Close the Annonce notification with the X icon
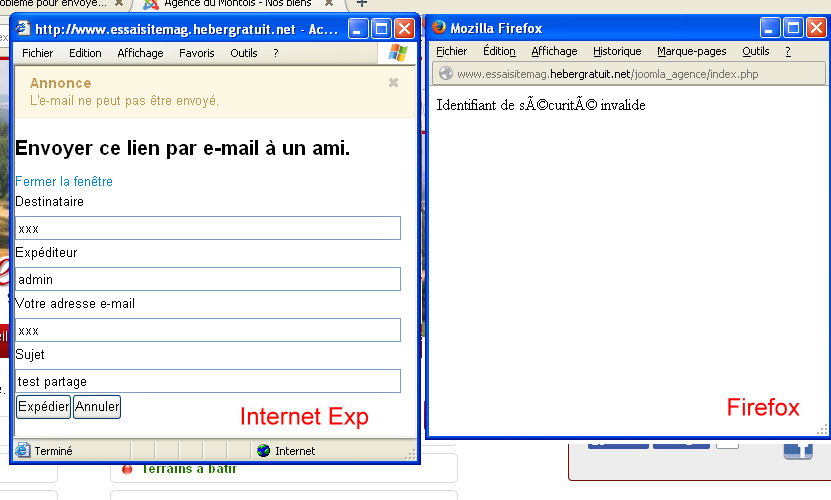The height and width of the screenshot is (500, 831). point(393,83)
